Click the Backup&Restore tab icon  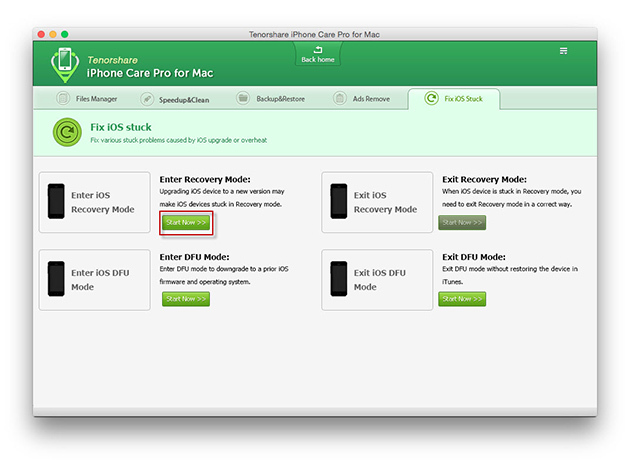coord(243,98)
